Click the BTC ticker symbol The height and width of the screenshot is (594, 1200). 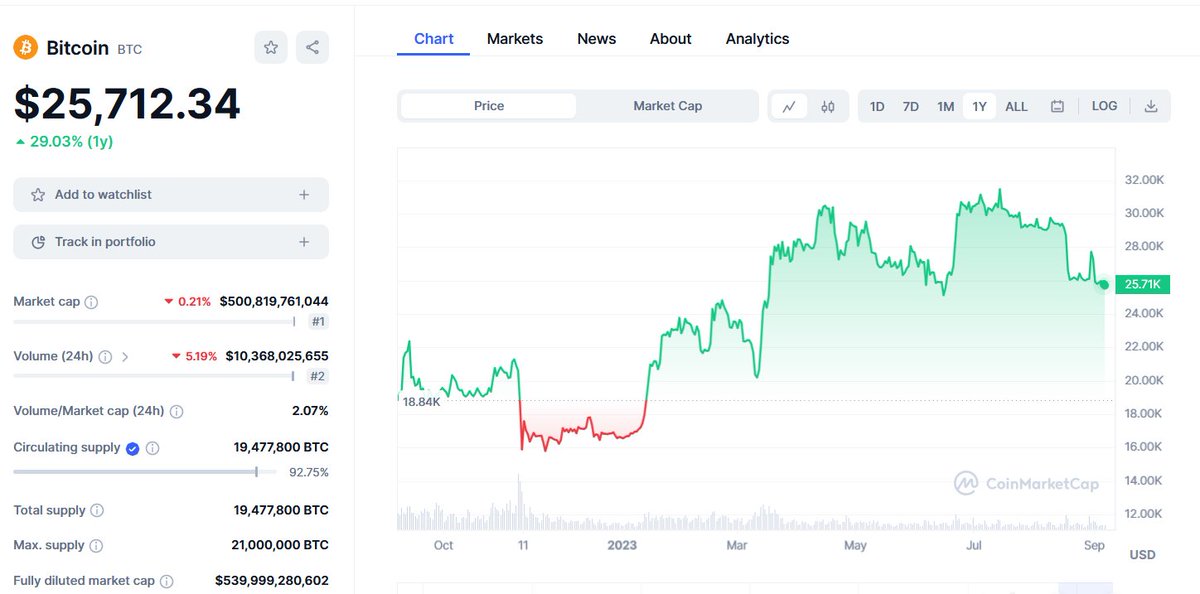click(130, 48)
